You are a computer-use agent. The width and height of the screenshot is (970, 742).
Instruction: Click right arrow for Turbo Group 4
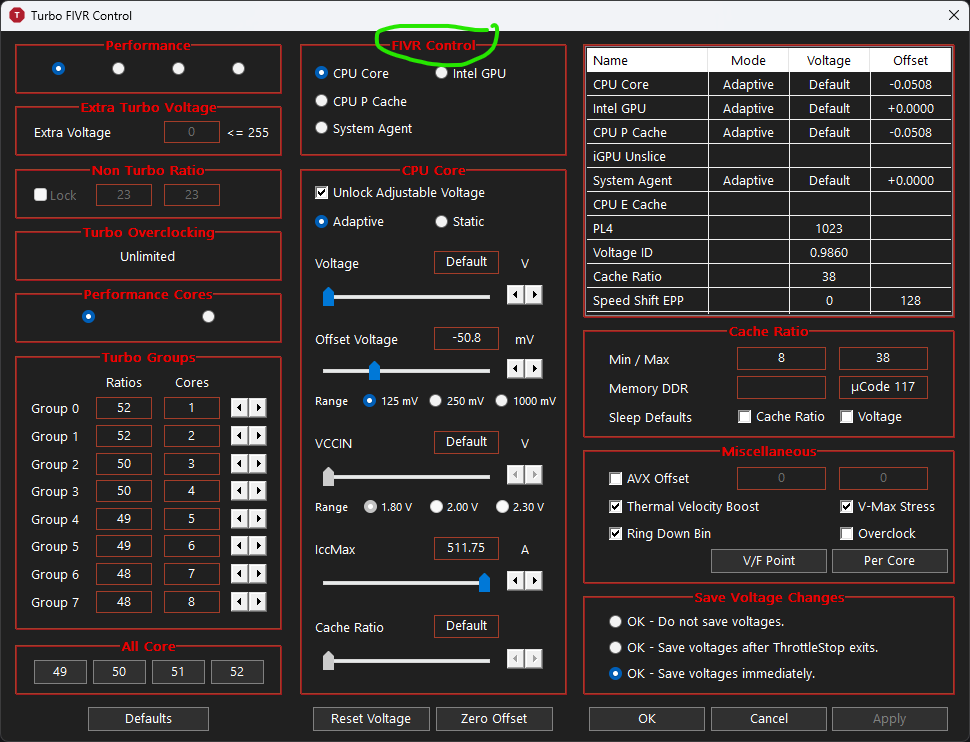[x=259, y=519]
